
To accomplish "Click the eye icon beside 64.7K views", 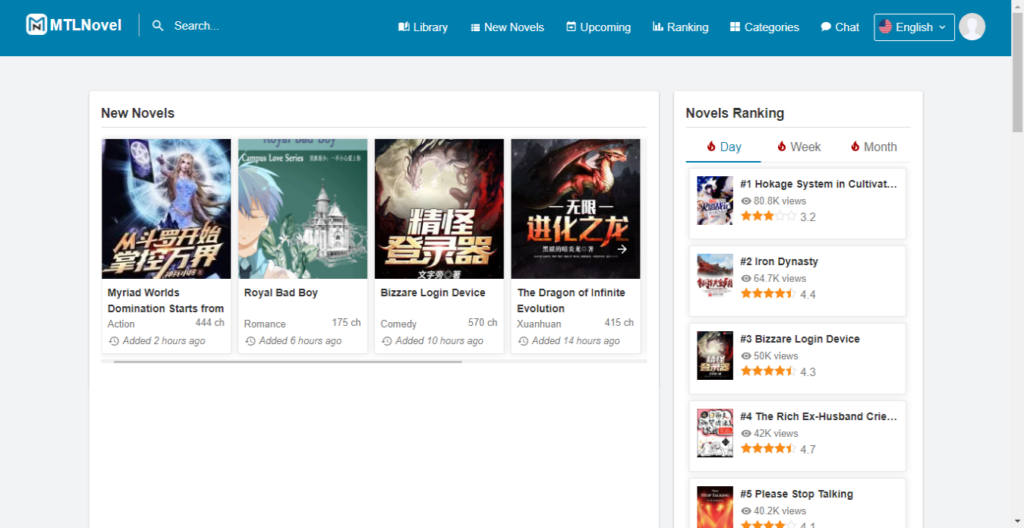I will click(x=746, y=278).
